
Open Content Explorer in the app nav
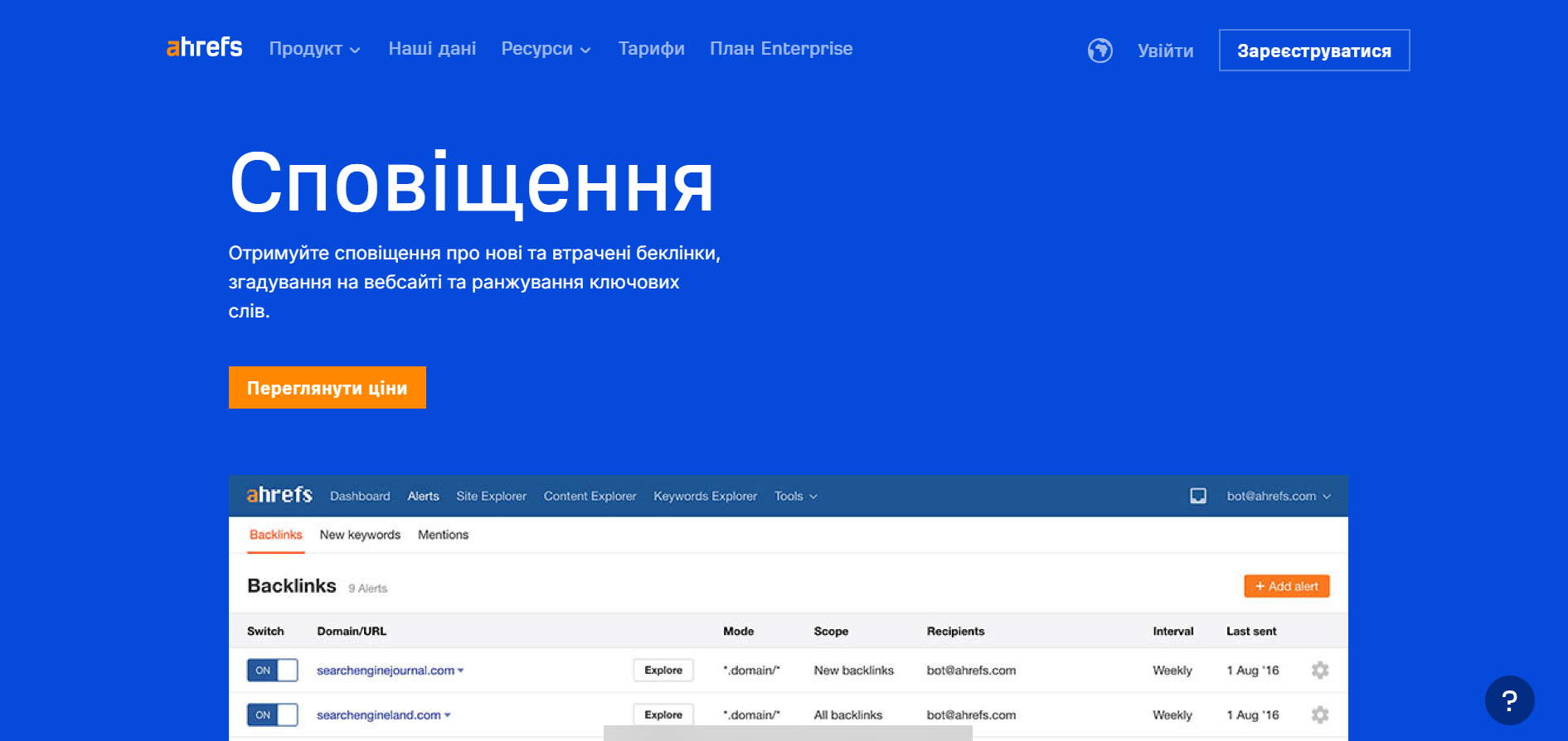[x=590, y=496]
